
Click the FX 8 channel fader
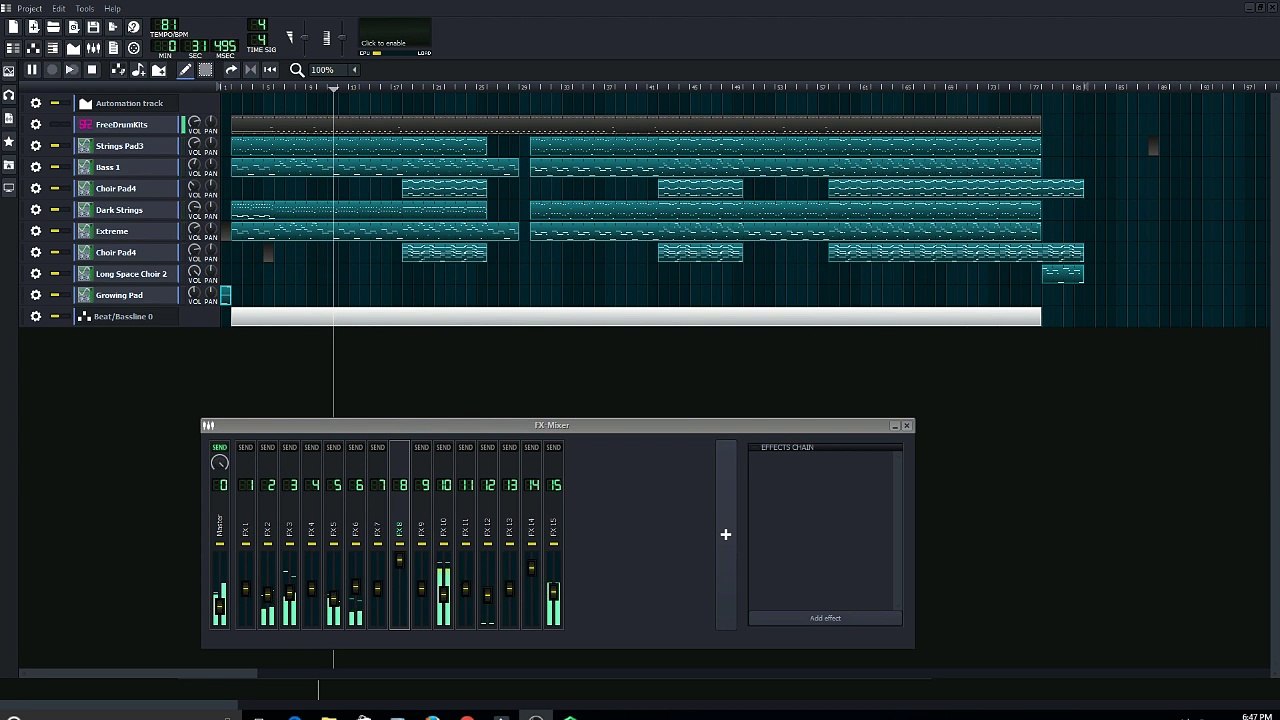(x=399, y=560)
